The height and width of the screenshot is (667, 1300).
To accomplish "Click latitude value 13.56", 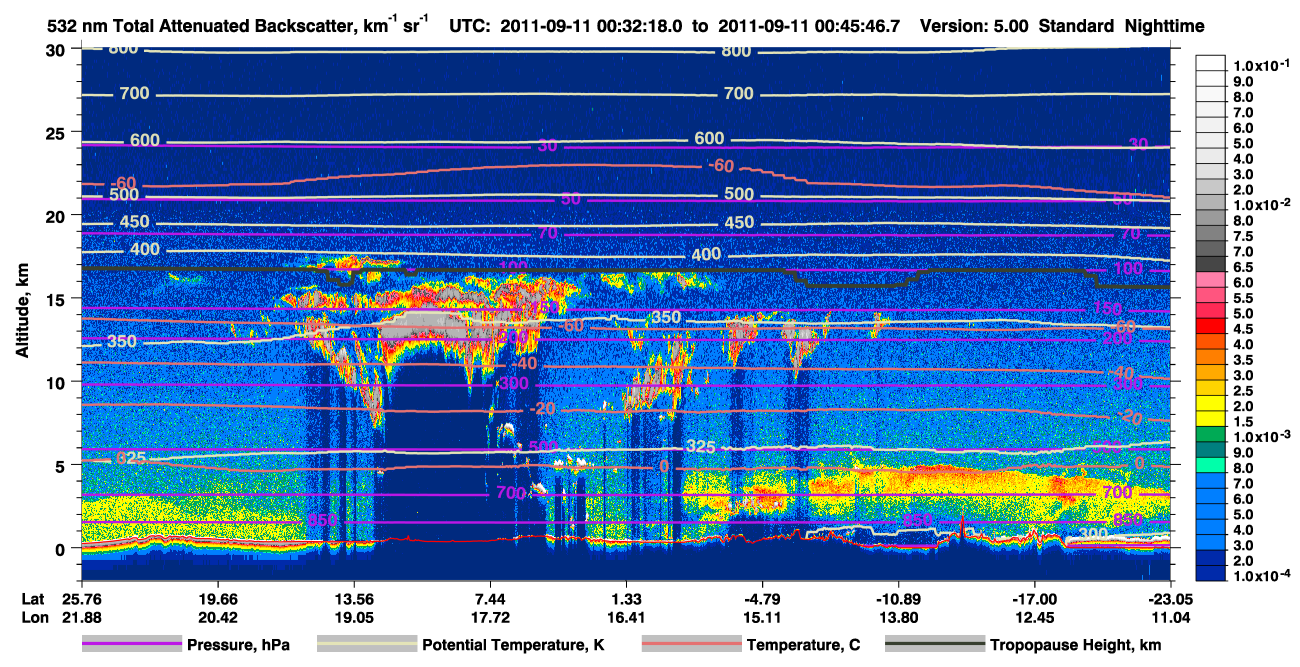I will (x=354, y=598).
